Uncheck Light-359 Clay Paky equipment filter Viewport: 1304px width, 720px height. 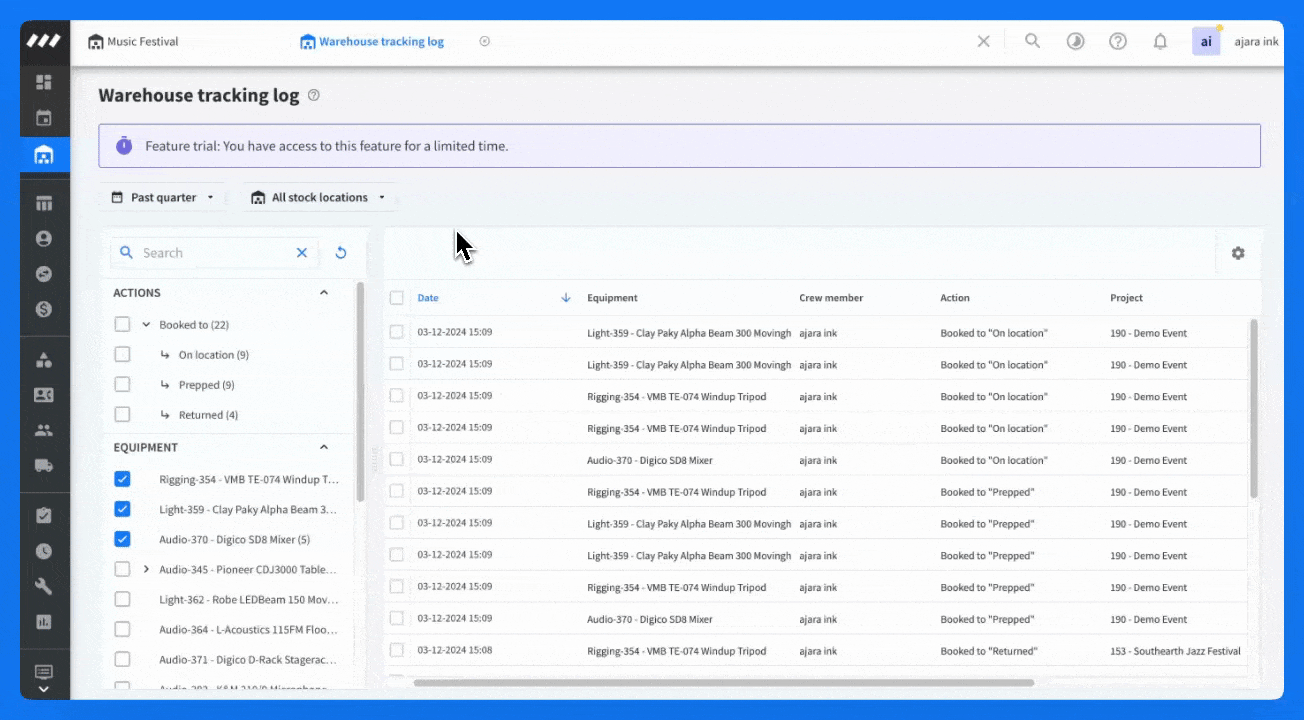coord(122,509)
